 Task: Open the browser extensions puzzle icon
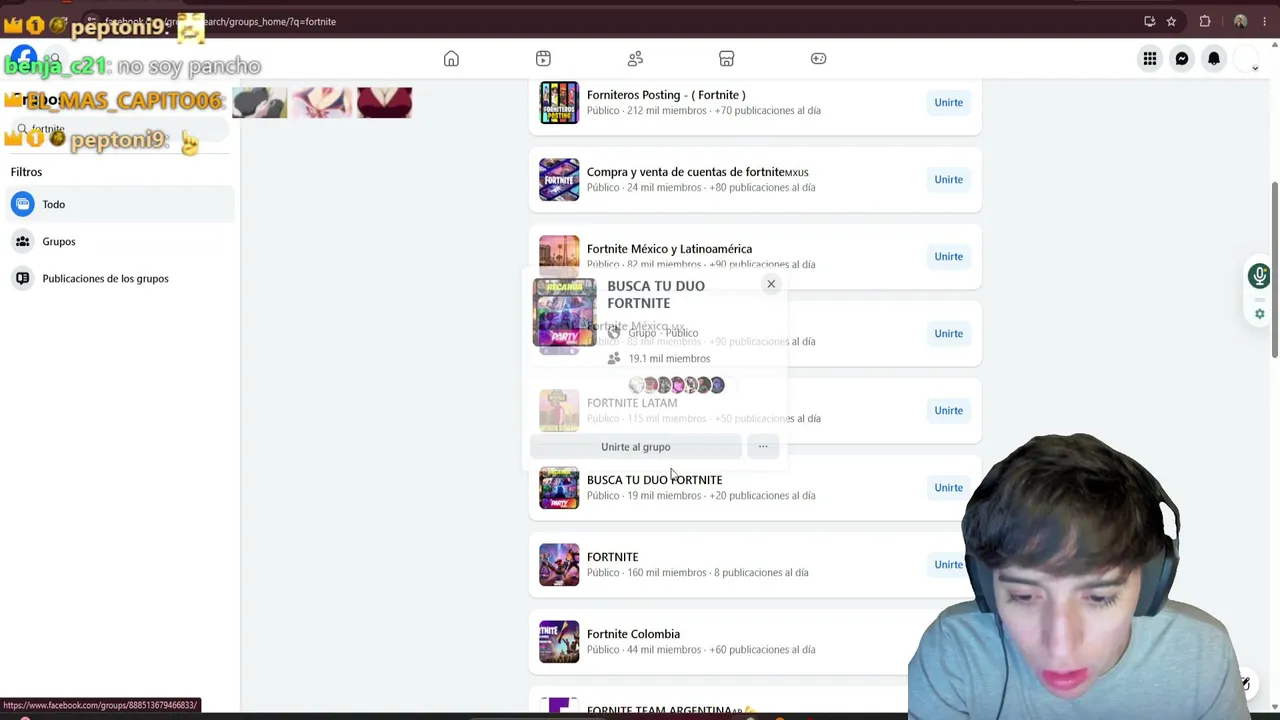1205,21
